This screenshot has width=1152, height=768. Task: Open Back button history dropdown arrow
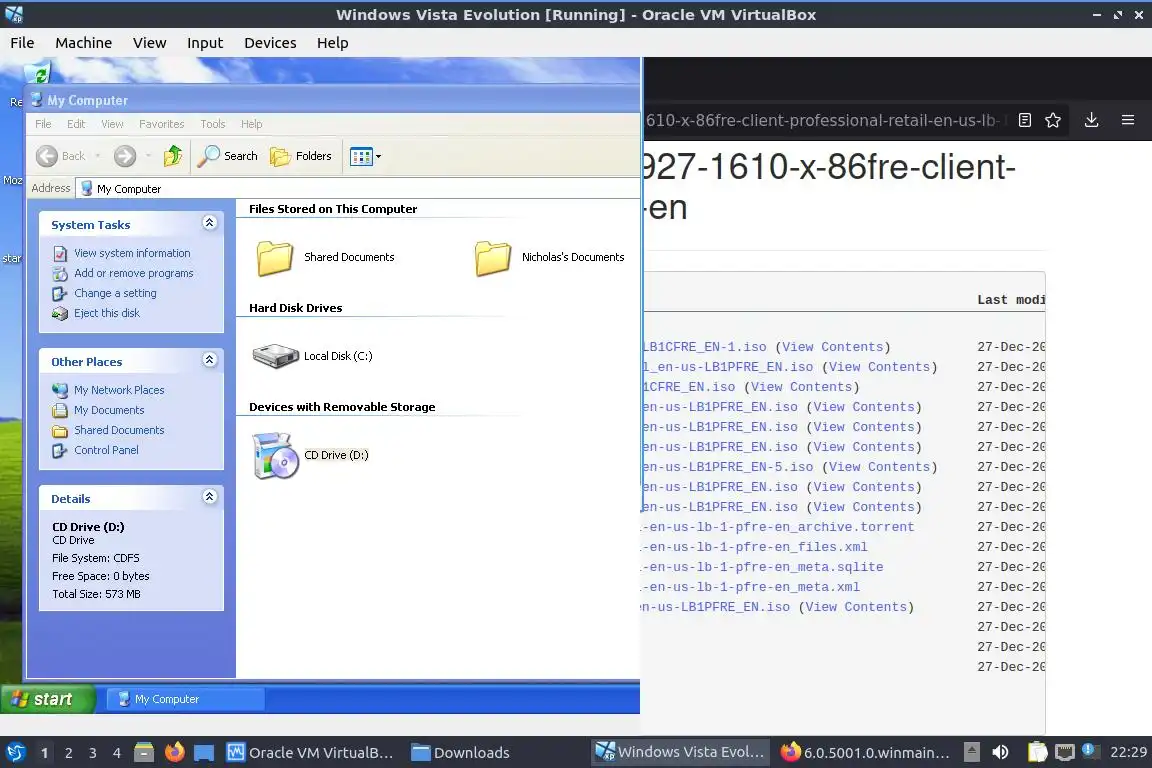pyautogui.click(x=98, y=156)
